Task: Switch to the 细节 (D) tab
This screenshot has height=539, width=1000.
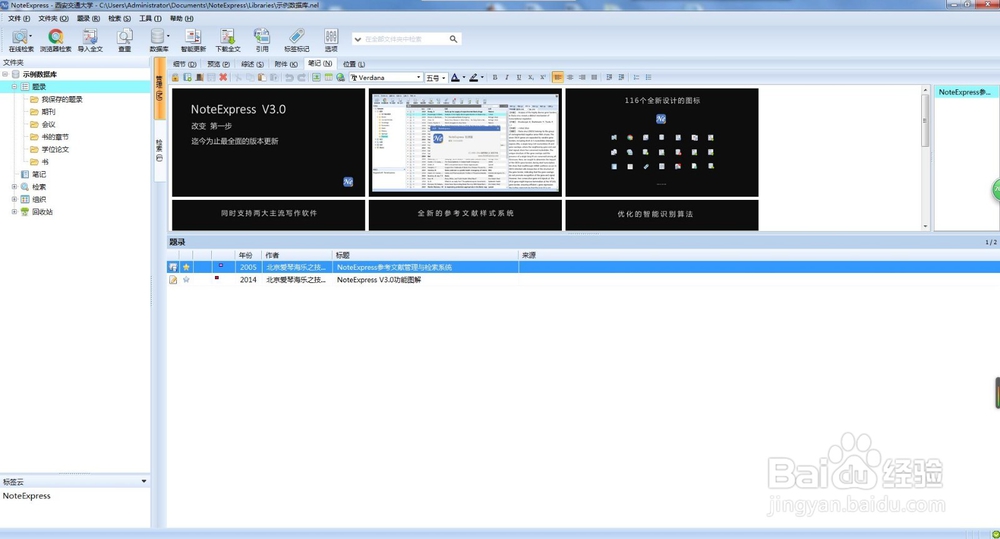Action: click(184, 64)
